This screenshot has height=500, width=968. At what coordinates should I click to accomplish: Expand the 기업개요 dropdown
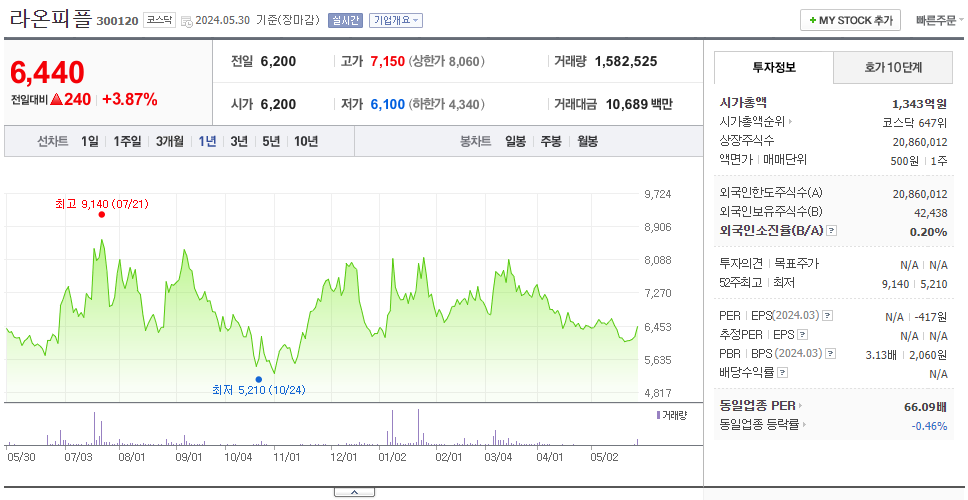[x=396, y=20]
